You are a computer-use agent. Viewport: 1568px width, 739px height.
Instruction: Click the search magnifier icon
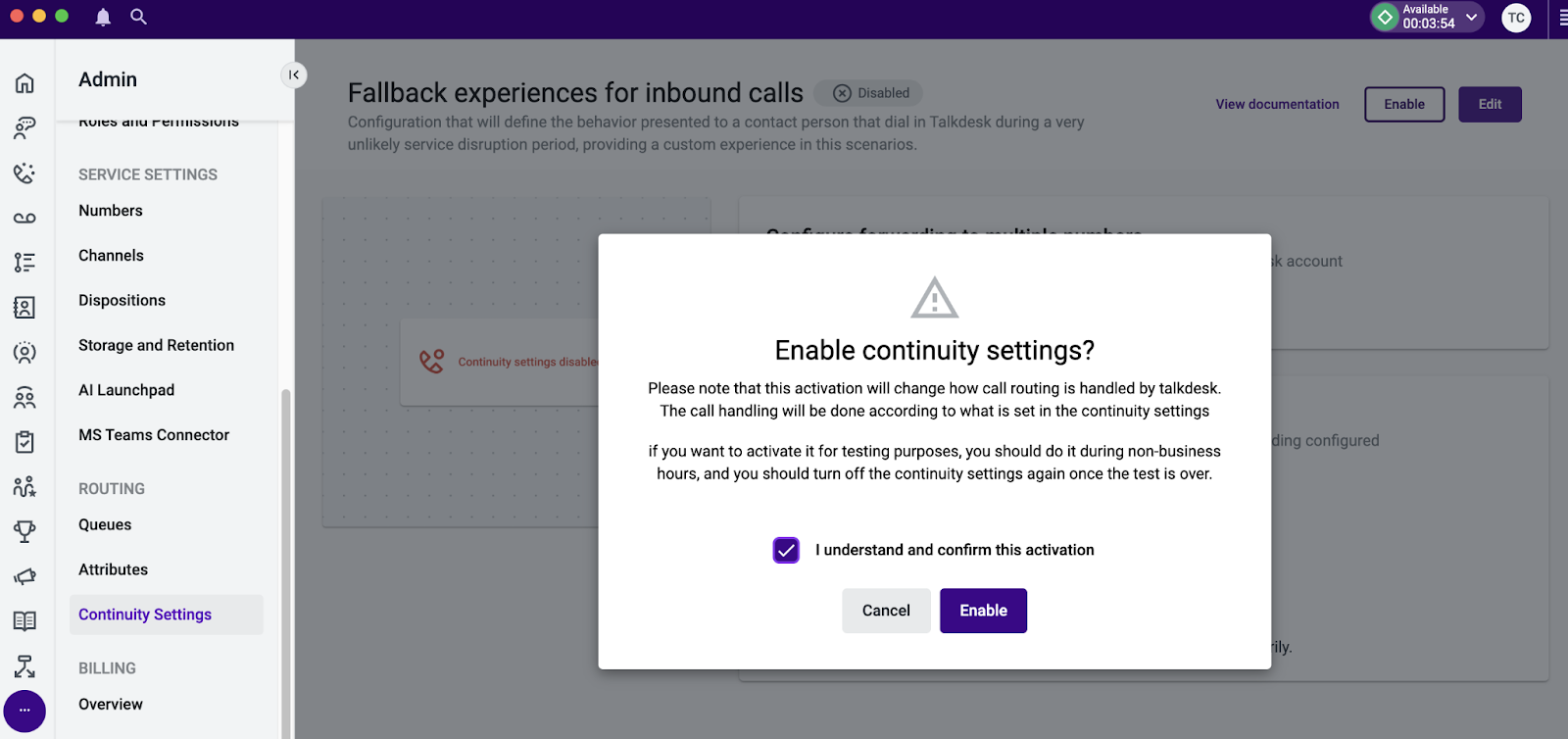click(138, 17)
